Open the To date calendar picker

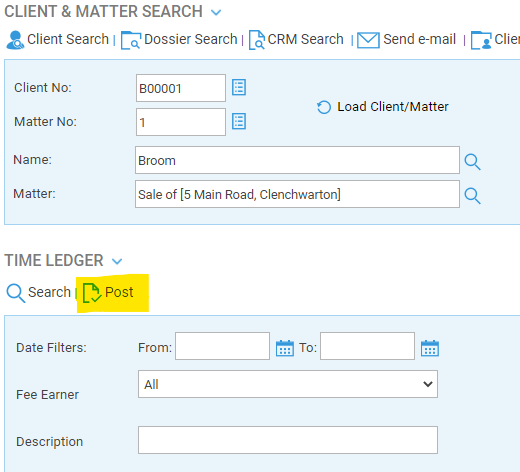(430, 348)
